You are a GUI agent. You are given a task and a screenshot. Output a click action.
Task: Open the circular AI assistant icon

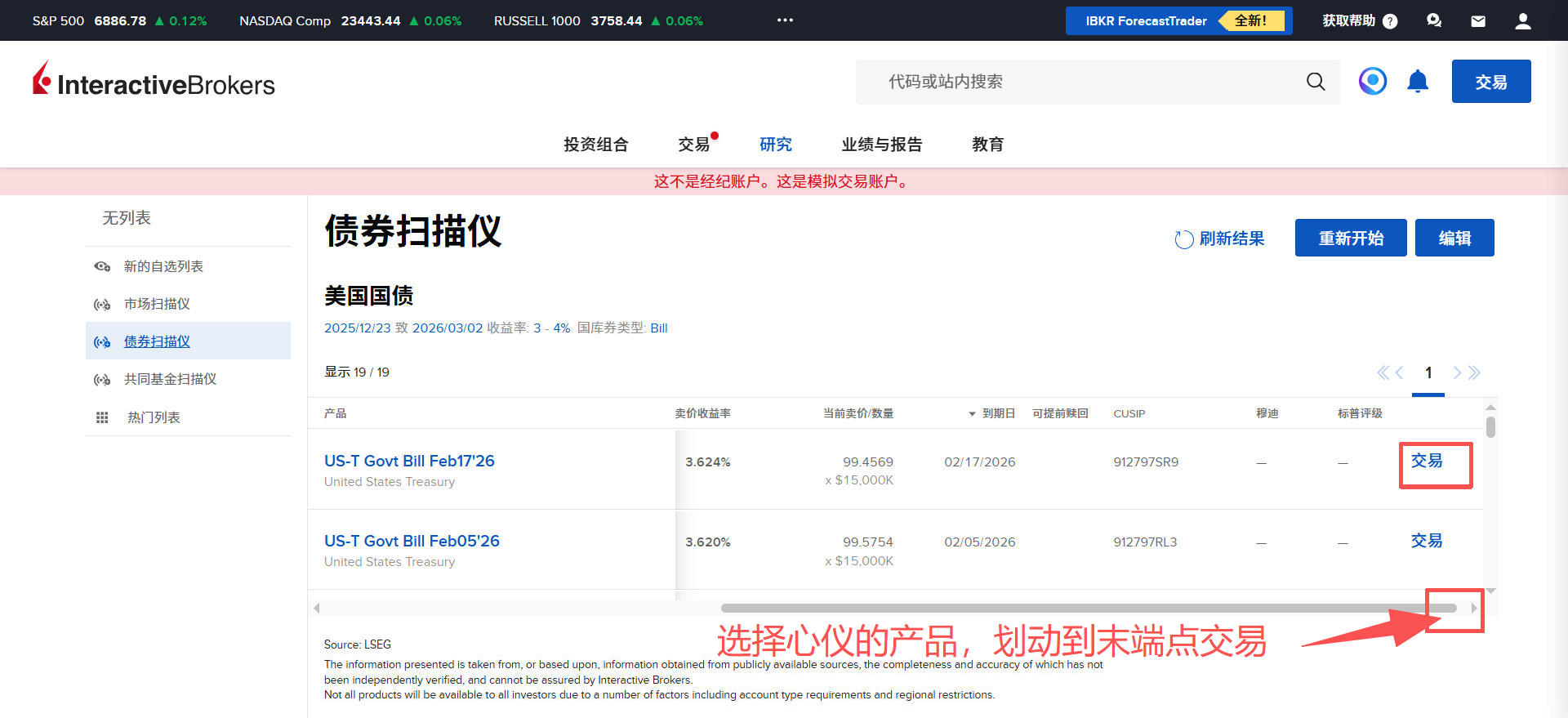click(x=1373, y=81)
